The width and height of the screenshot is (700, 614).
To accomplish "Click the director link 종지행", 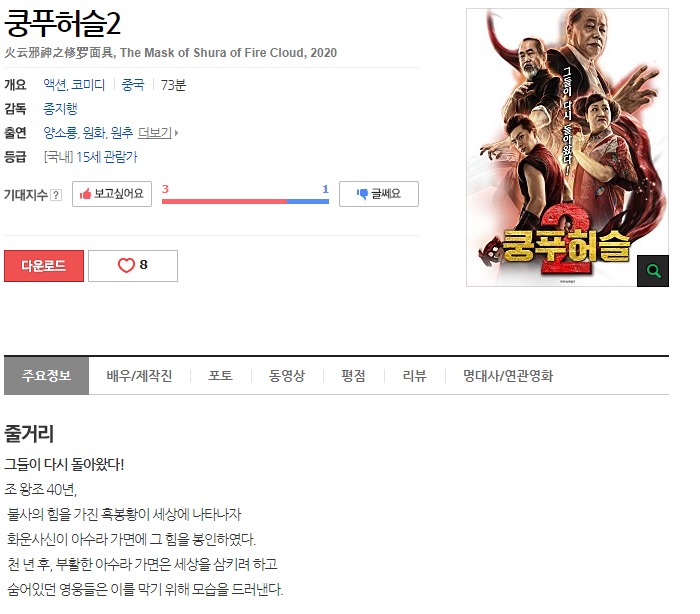I will click(x=60, y=109).
